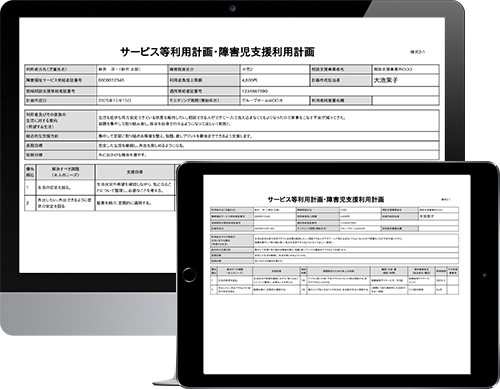The width and height of the screenshot is (500, 389).
Task: Click the 解決すべき課題 column header on the monitor
Action: pos(65,172)
